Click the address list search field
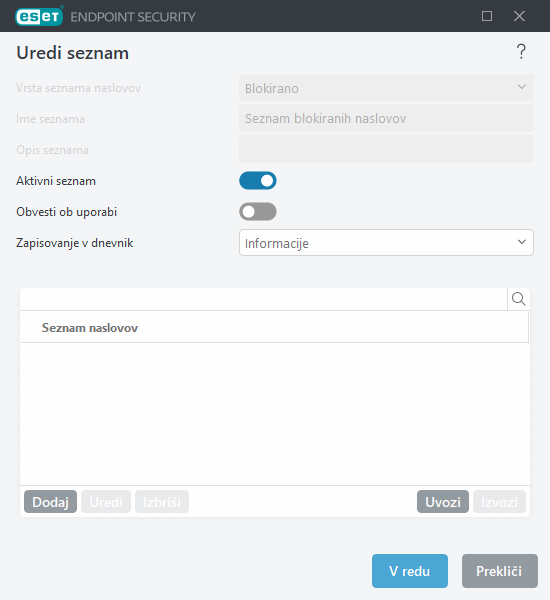Screen dimensions: 550x600 [264, 299]
